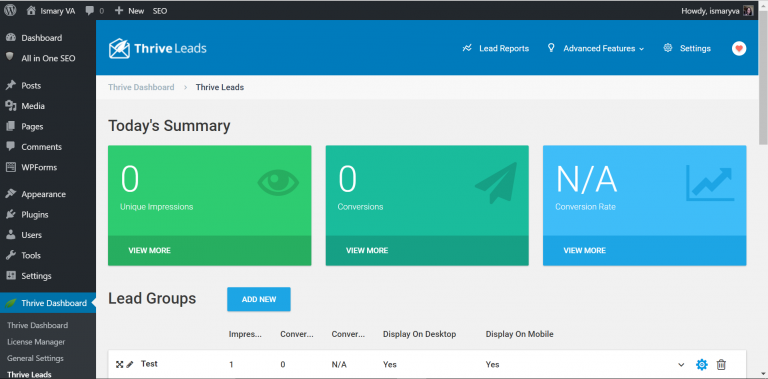Viewport: 768px width, 379px height.
Task: Click the gear icon for Test lead group
Action: 701,364
